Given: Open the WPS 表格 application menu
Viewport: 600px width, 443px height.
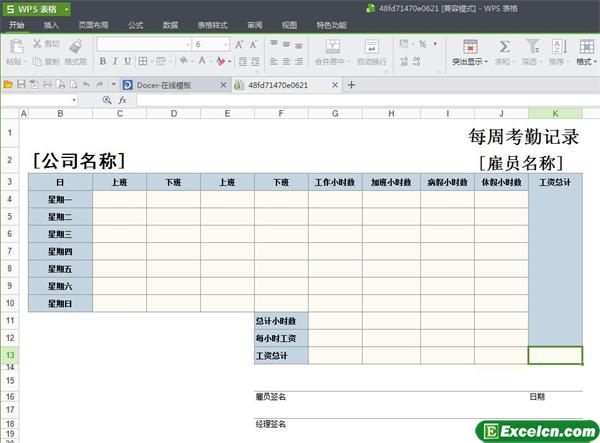Looking at the screenshot, I should [x=37, y=9].
